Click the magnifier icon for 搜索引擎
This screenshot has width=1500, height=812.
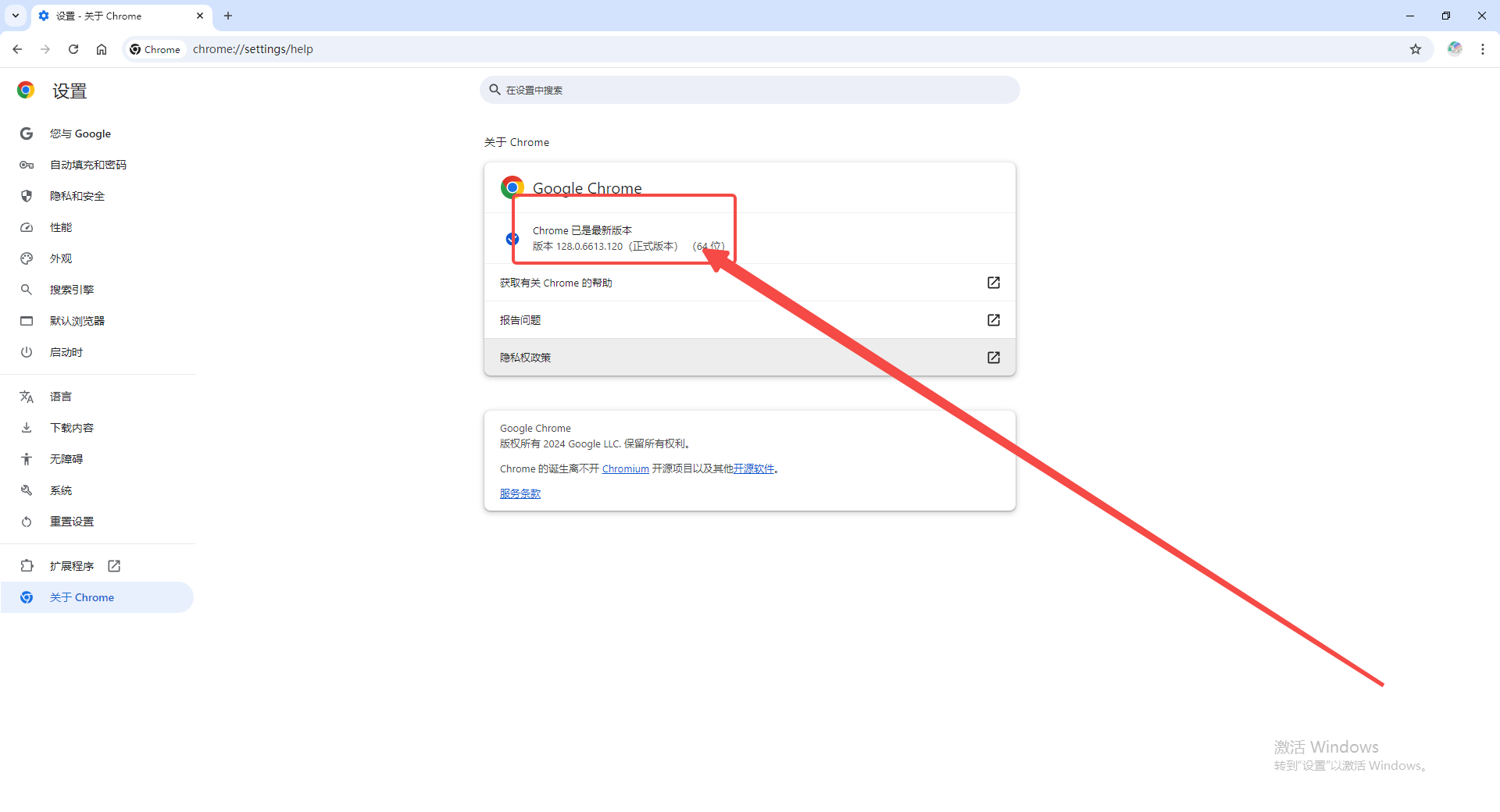(27, 290)
